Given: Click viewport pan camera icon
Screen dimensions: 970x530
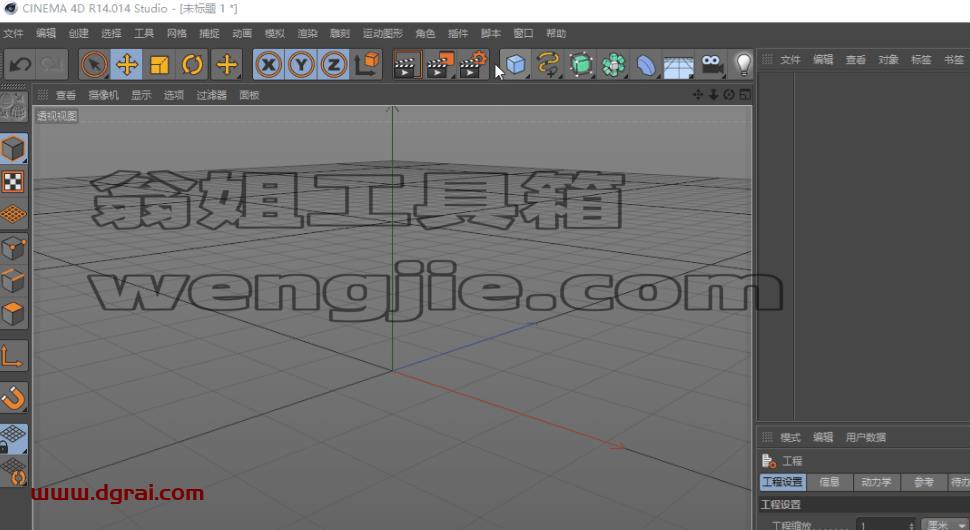Looking at the screenshot, I should click(x=698, y=95).
